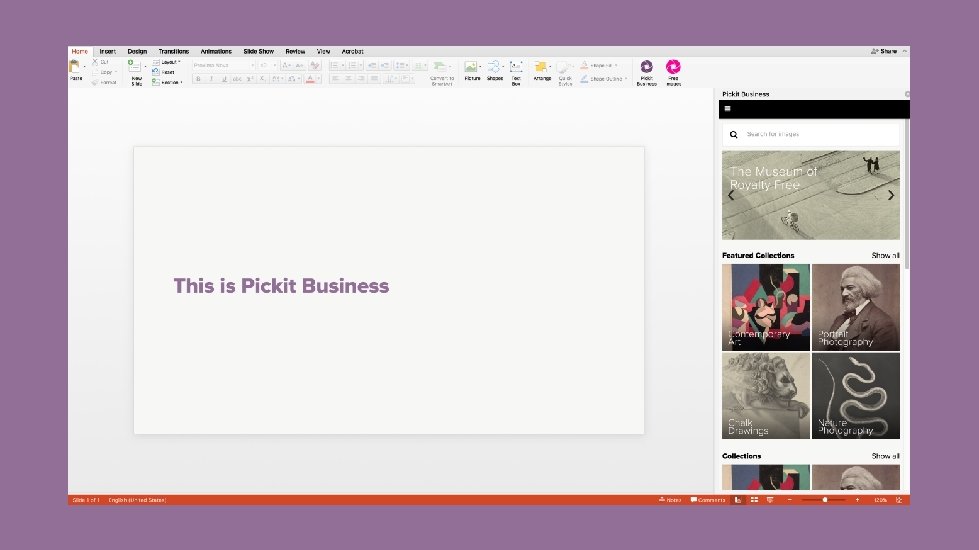The image size is (979, 550).
Task: Switch to Slide Sorter view
Action: point(754,500)
